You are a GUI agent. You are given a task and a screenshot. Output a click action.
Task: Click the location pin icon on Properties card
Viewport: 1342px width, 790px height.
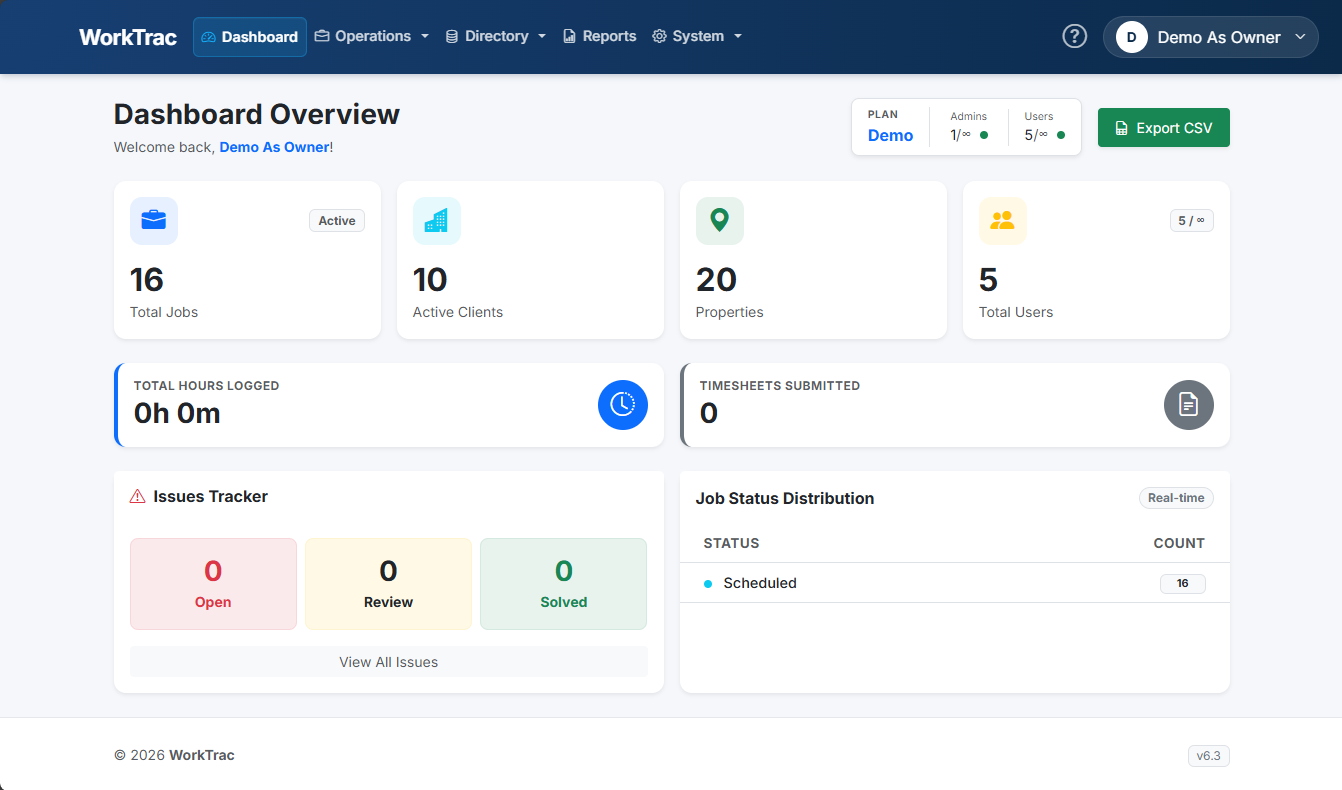719,220
